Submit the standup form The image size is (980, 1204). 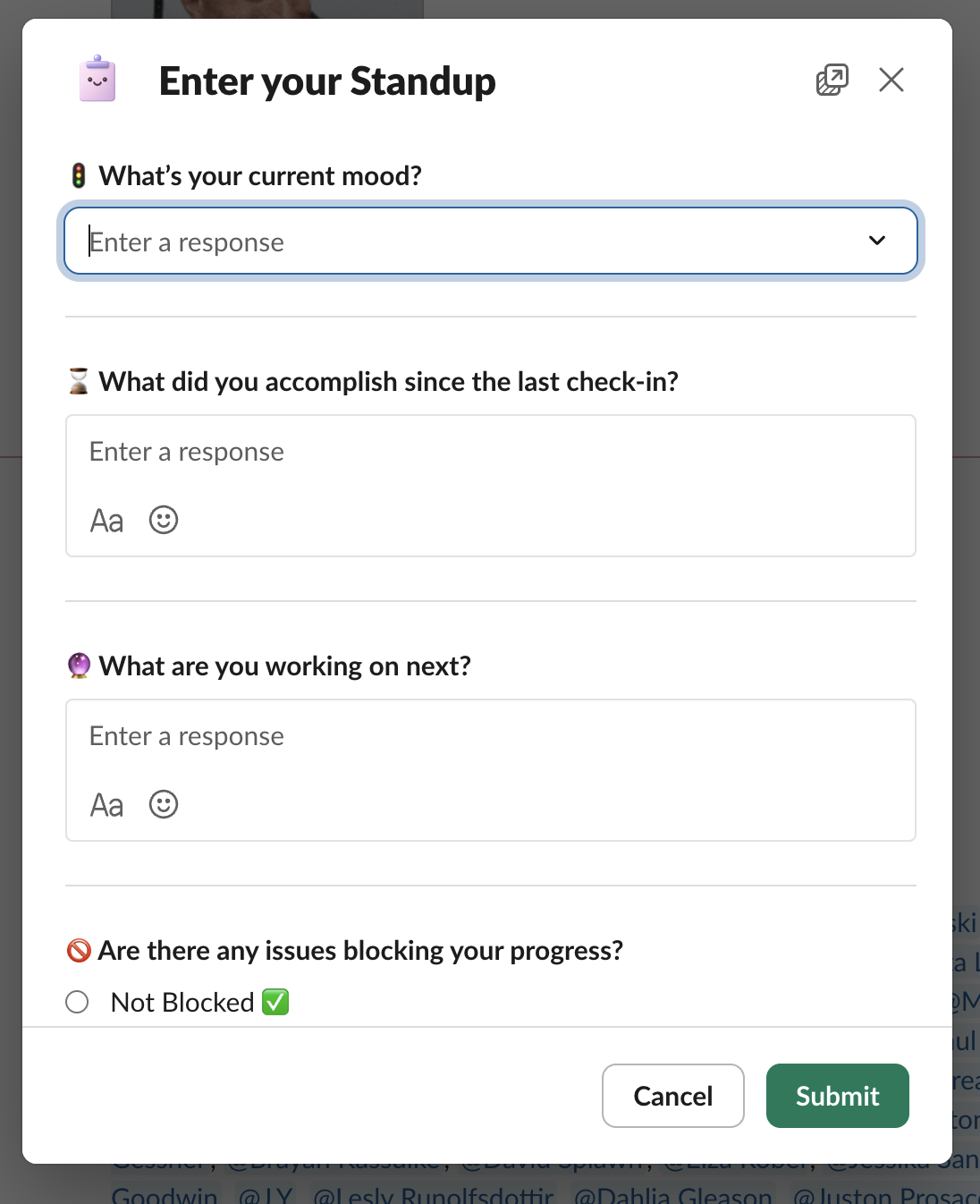[837, 1096]
